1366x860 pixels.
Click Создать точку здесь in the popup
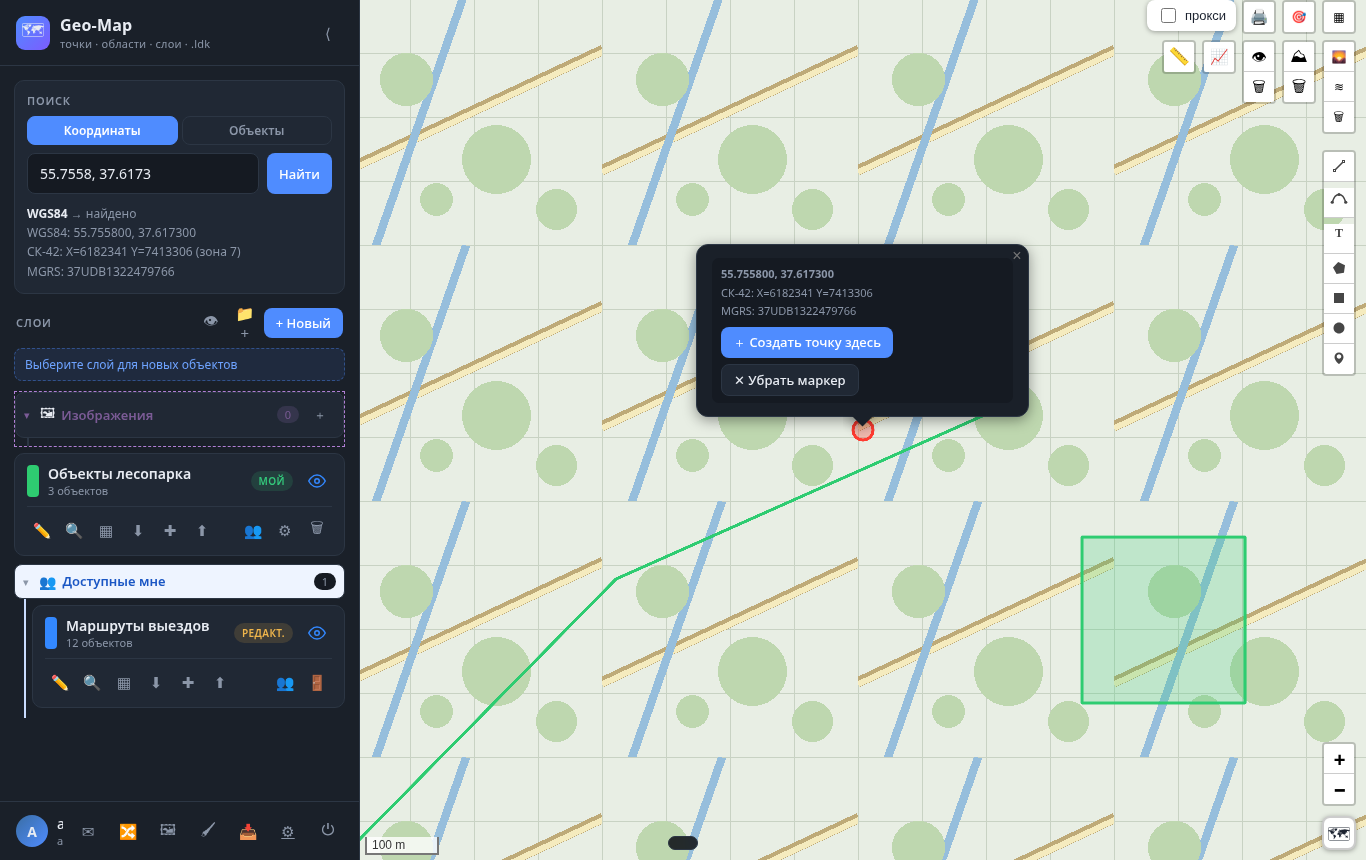pyautogui.click(x=807, y=343)
